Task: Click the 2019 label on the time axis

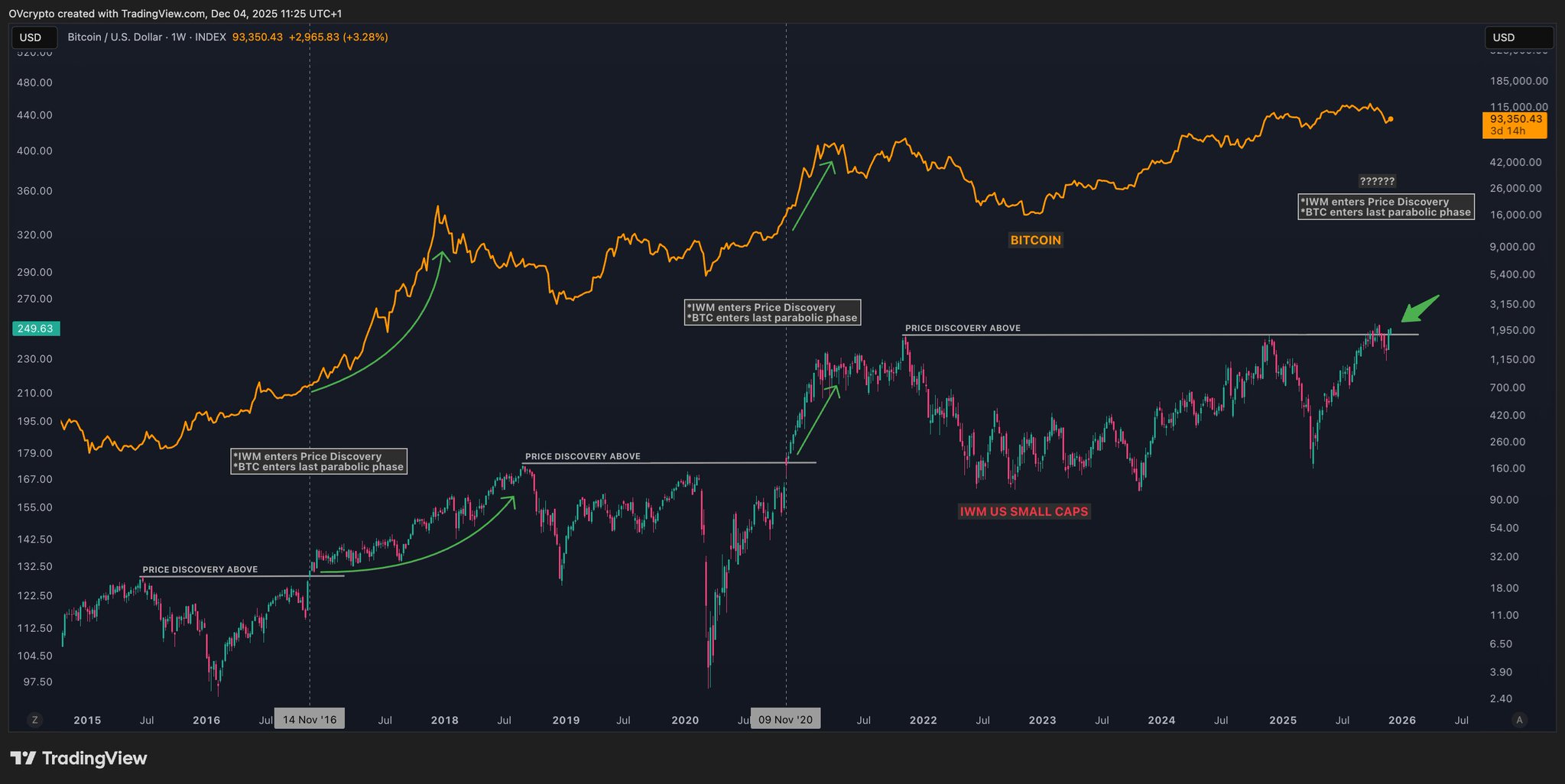Action: (566, 720)
